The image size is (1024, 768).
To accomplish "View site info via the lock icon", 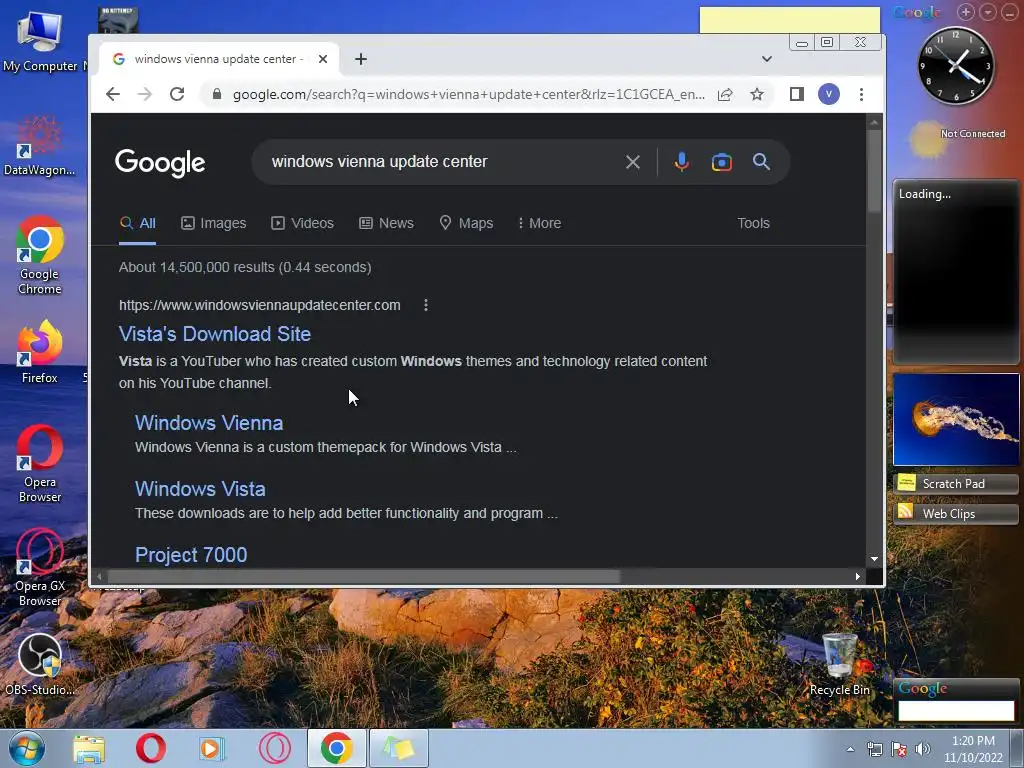I will 217,94.
